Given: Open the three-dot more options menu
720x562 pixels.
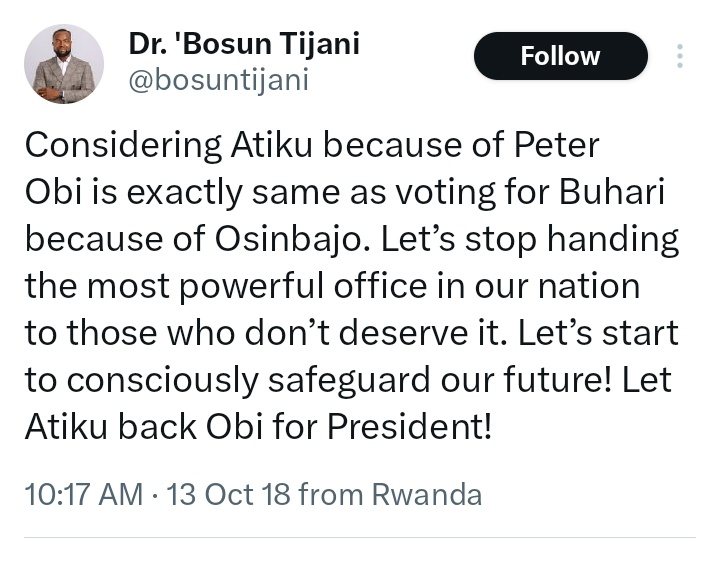Looking at the screenshot, I should tap(680, 57).
